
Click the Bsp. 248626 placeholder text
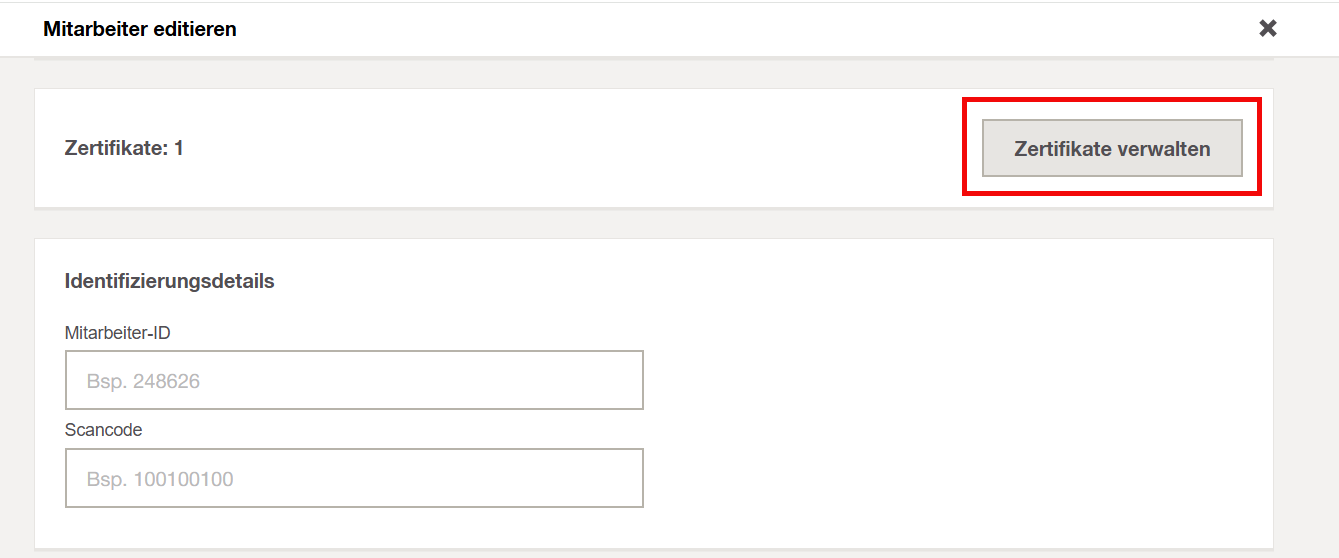143,381
